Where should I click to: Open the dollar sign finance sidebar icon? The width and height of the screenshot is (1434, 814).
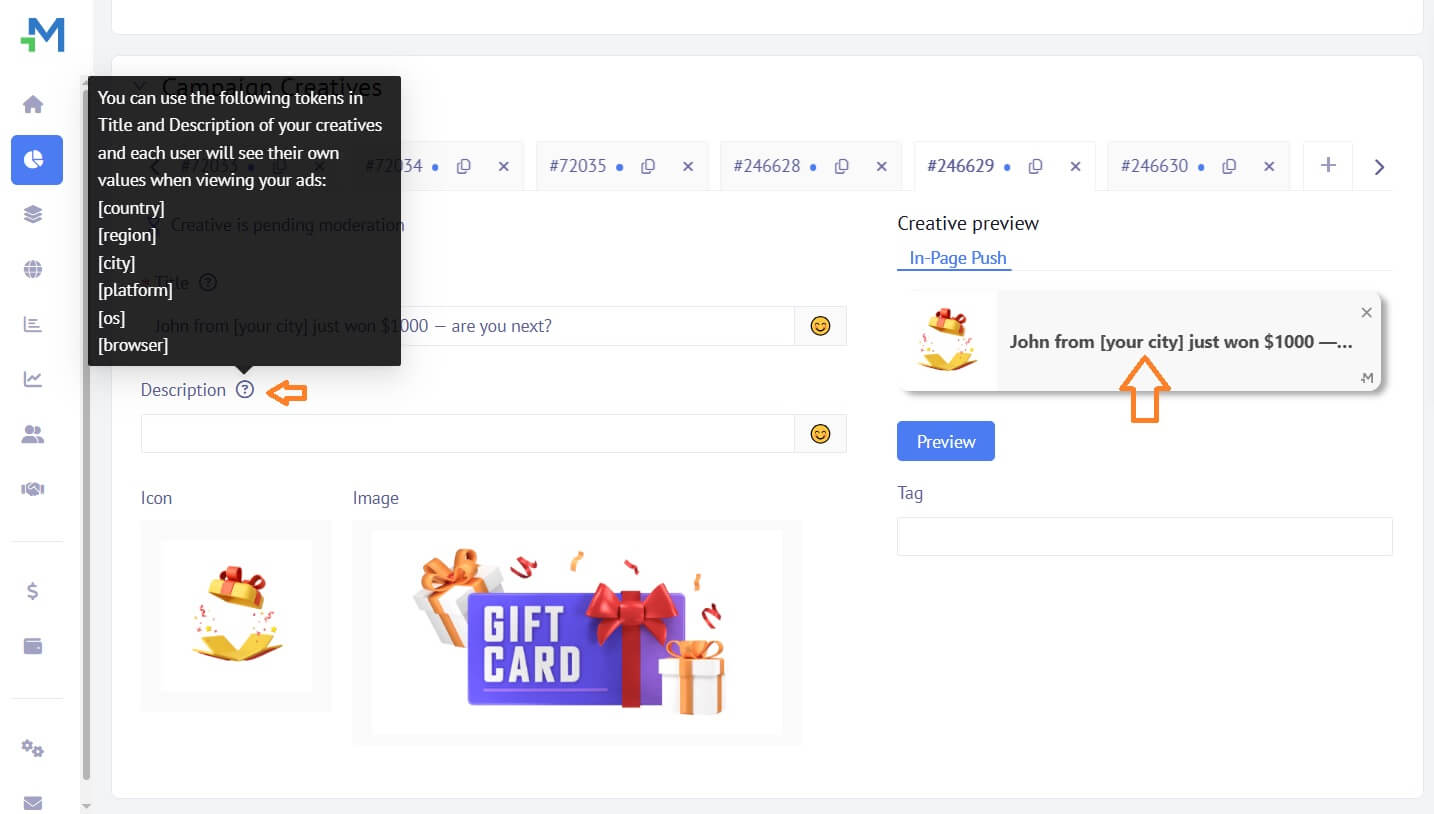[x=33, y=591]
